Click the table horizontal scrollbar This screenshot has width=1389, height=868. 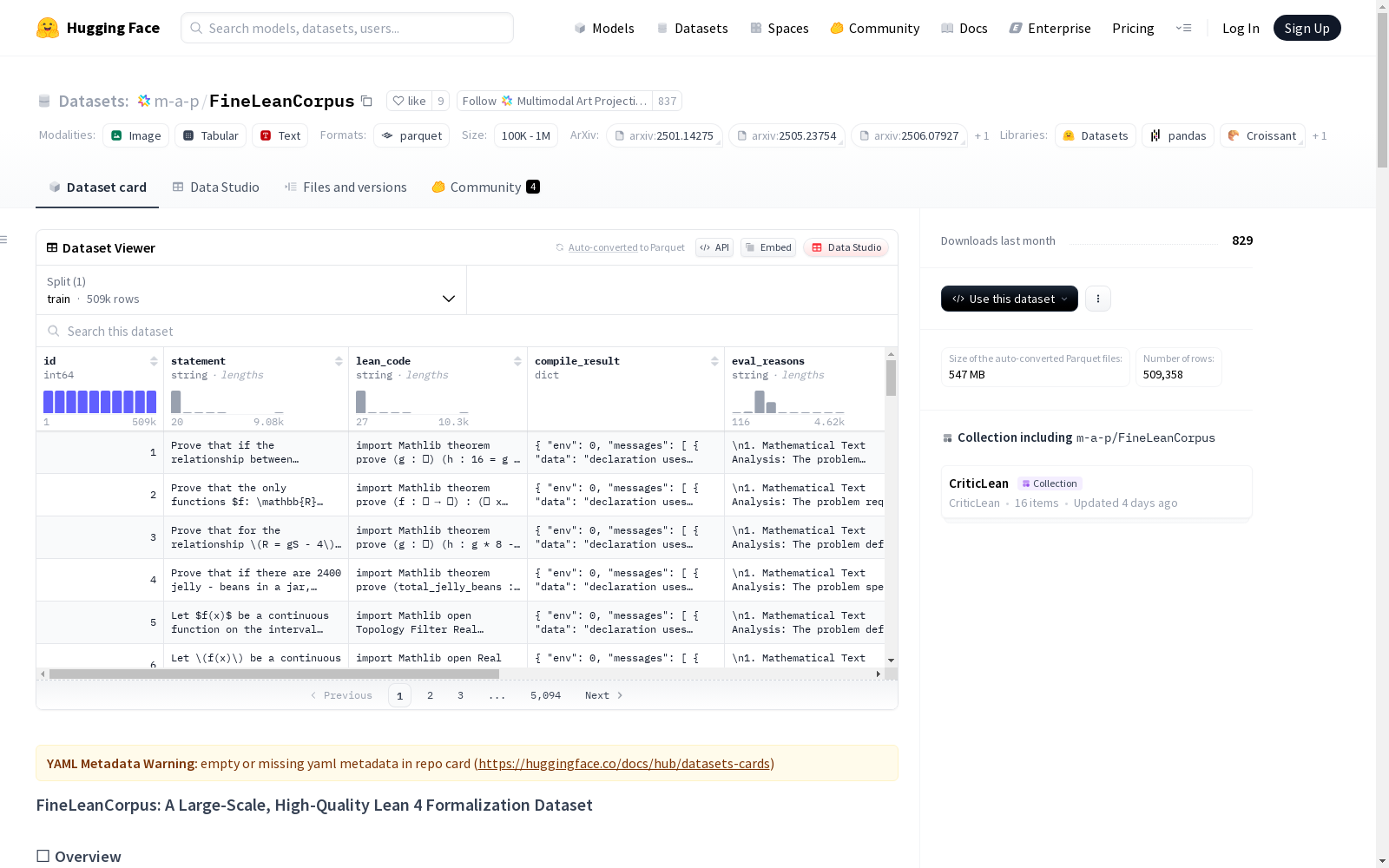(274, 674)
